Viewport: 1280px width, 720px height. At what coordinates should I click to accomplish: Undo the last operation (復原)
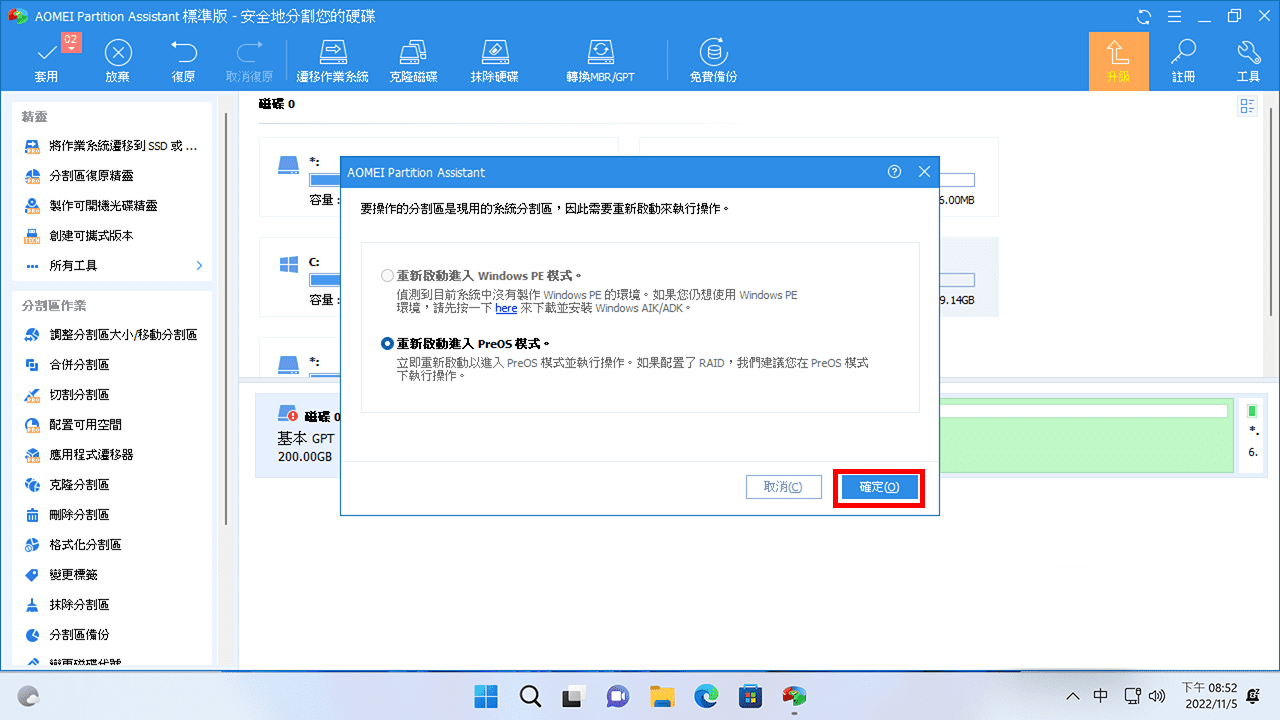click(183, 60)
